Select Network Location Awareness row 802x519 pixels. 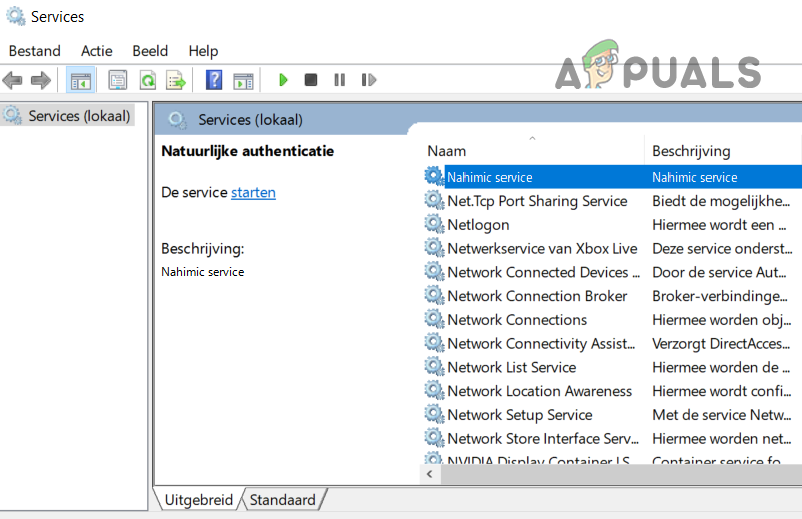coord(612,391)
